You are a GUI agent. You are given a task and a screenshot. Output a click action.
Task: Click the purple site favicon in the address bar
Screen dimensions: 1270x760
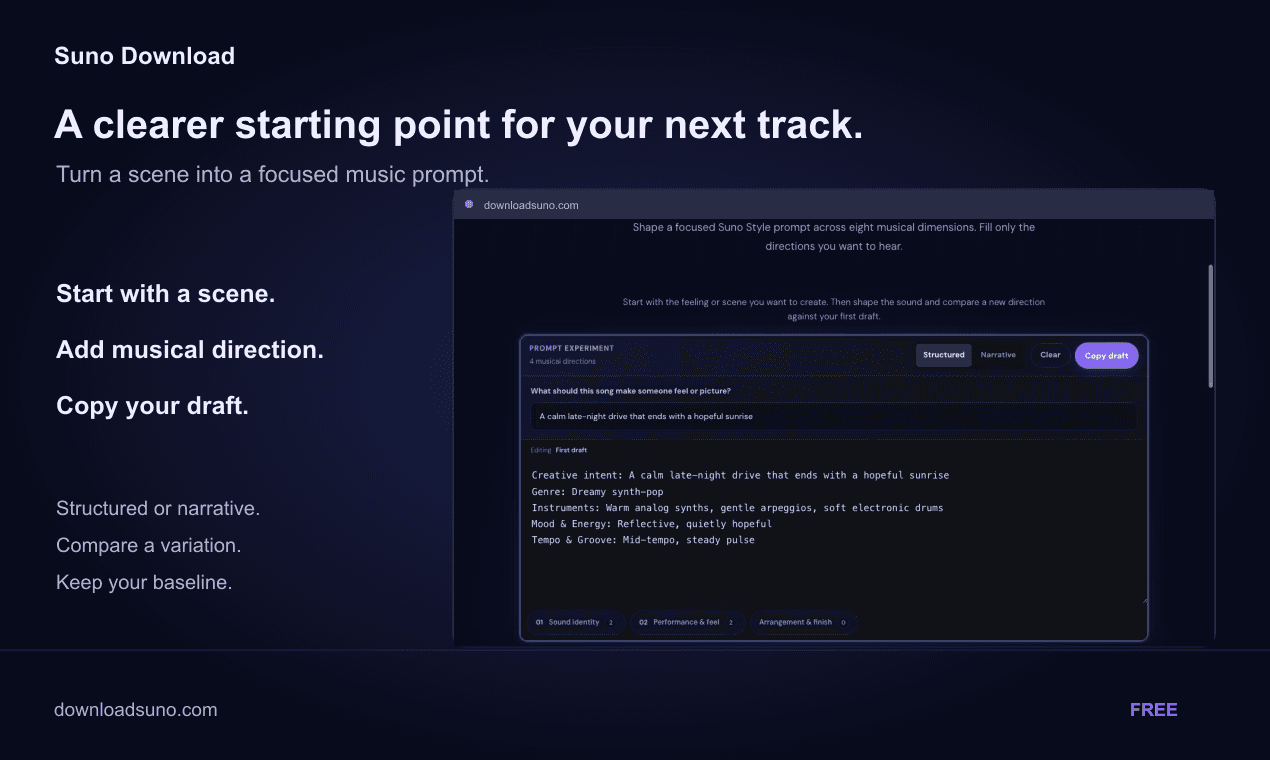coord(469,205)
